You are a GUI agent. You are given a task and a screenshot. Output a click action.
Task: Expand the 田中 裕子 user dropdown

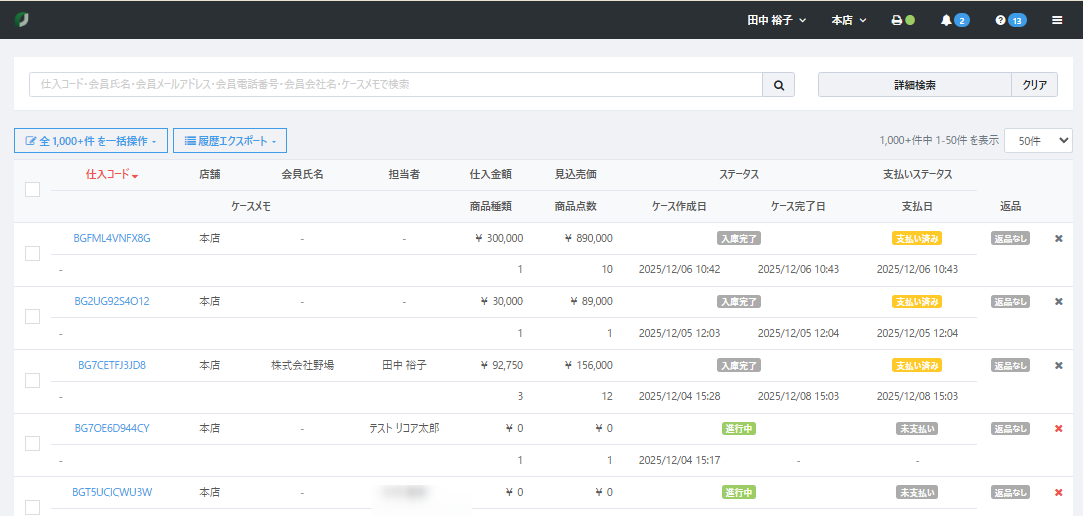click(x=776, y=20)
